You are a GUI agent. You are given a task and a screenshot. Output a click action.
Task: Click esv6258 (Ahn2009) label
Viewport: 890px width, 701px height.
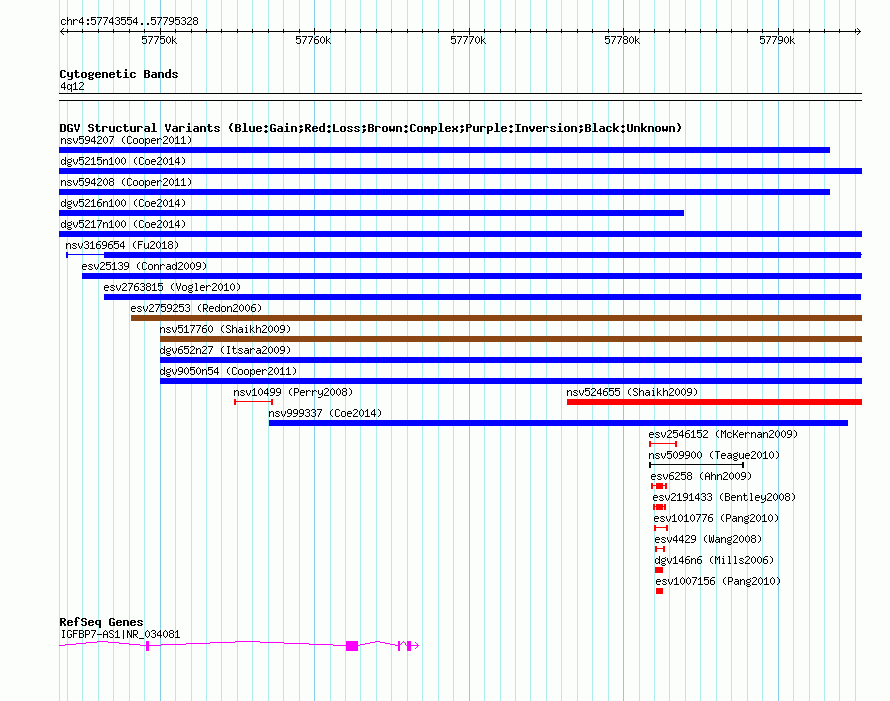(x=701, y=476)
